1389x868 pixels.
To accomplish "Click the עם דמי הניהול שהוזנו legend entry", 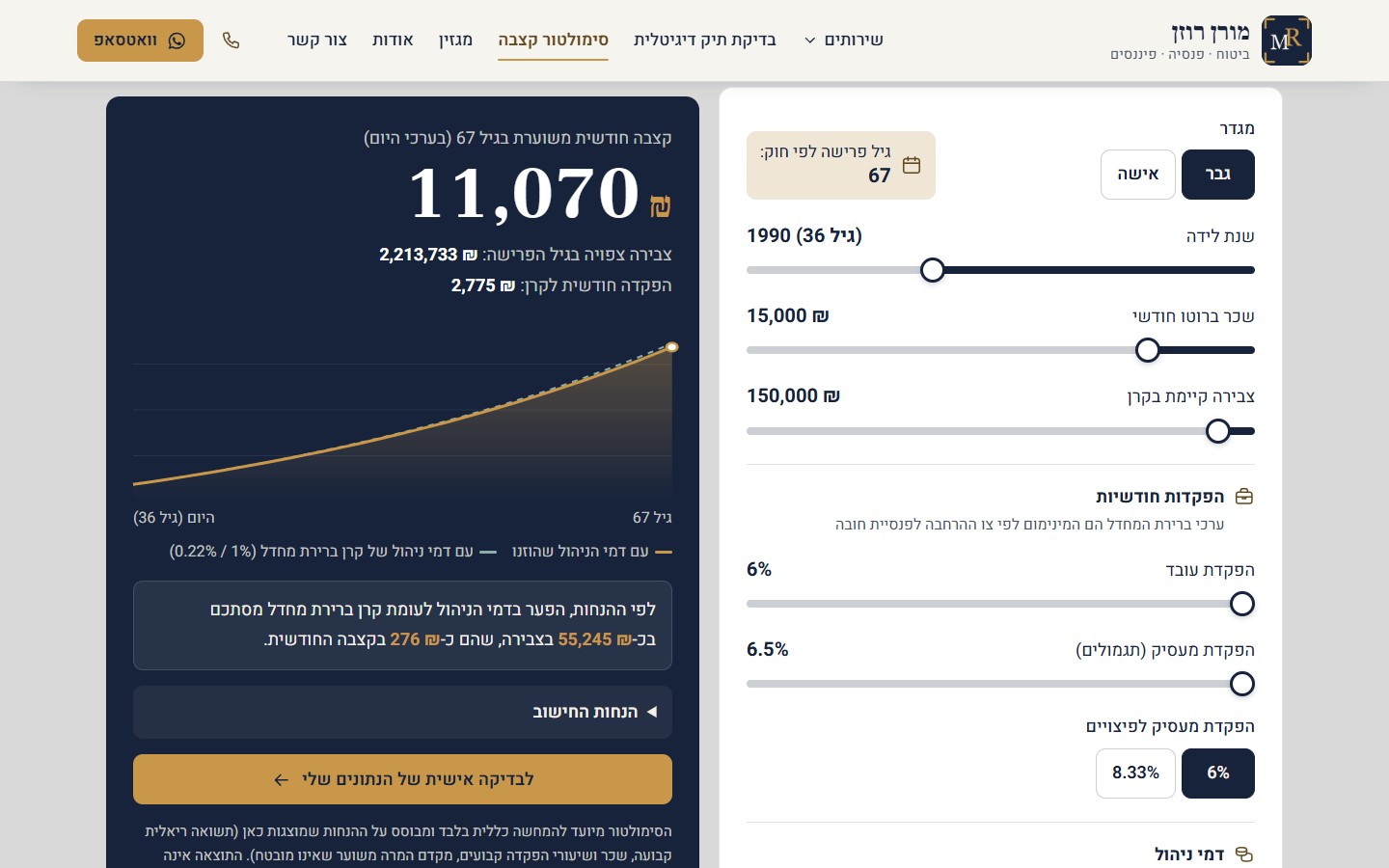I will tap(592, 552).
